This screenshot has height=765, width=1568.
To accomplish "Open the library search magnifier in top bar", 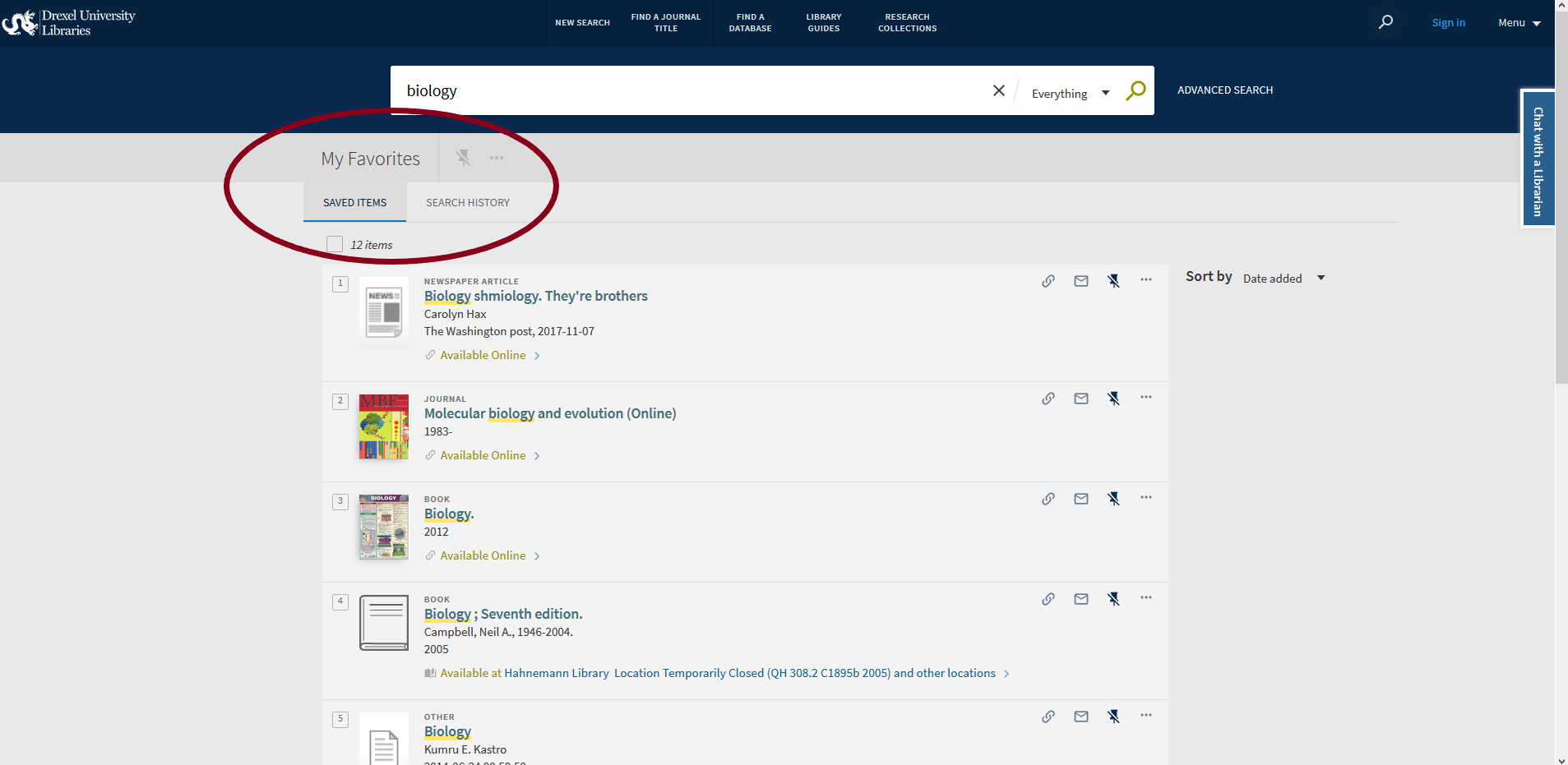I will [x=1385, y=22].
